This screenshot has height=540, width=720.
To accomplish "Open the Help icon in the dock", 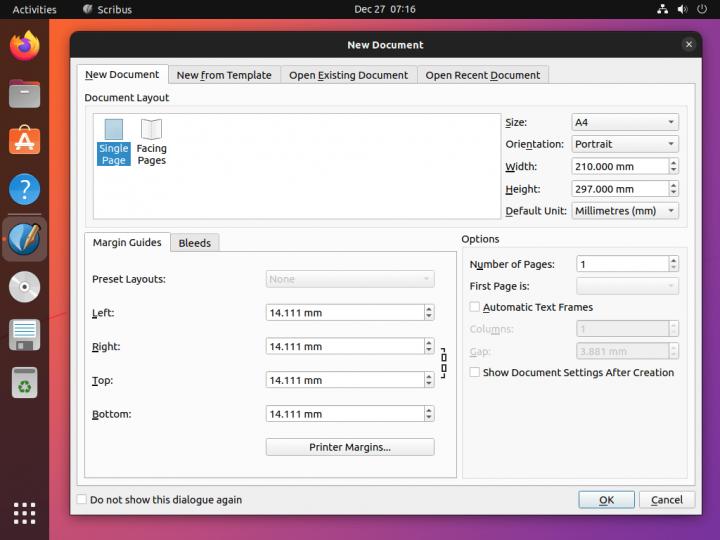I will pos(25,189).
